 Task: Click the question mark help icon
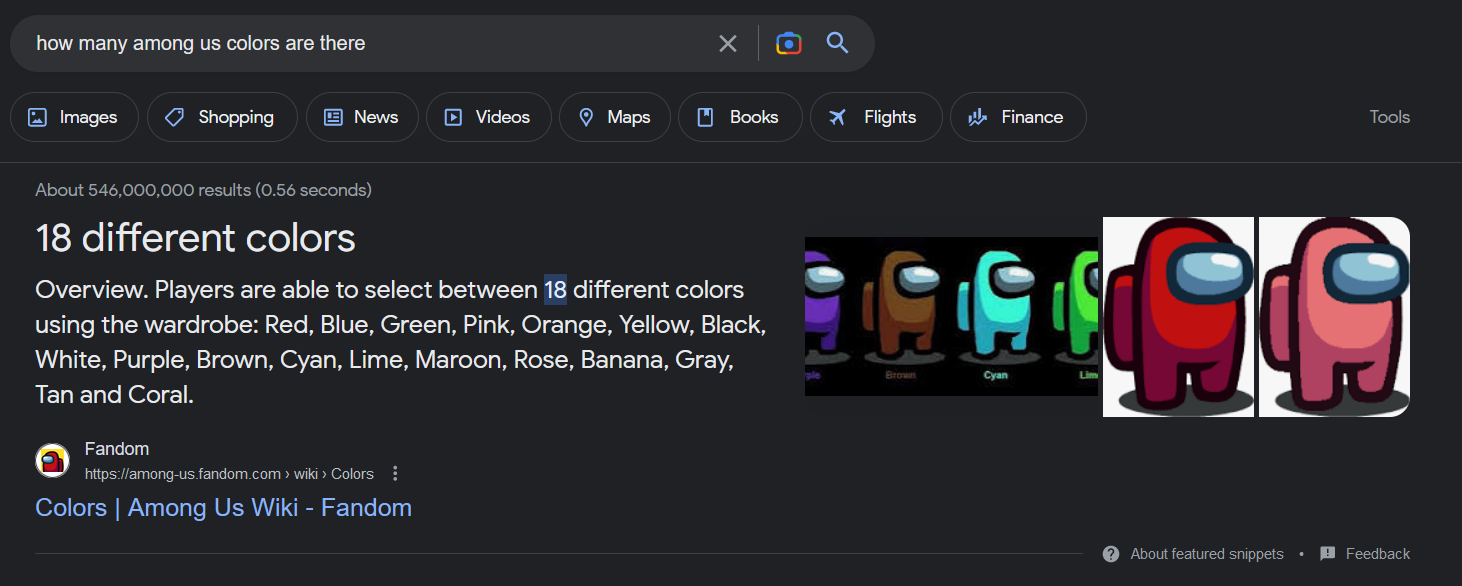(x=1111, y=554)
